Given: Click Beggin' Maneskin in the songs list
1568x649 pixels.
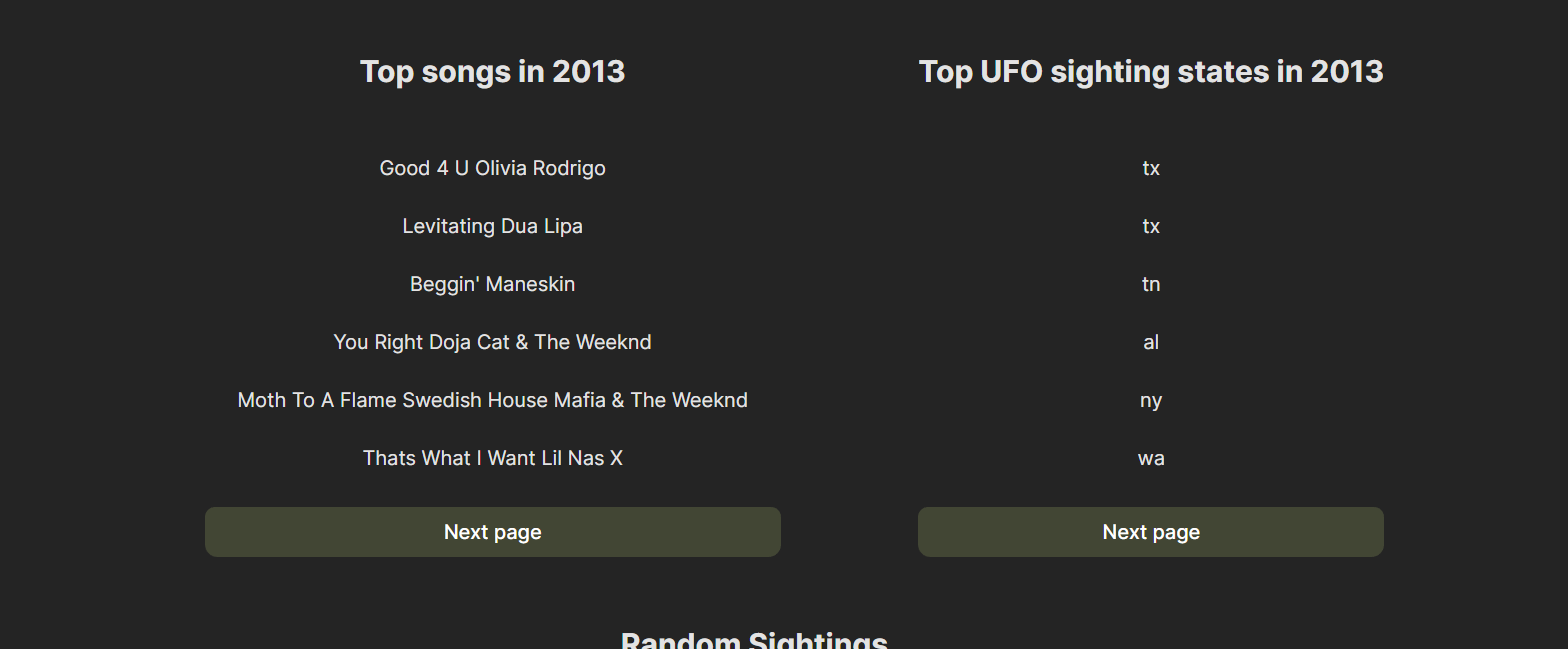Looking at the screenshot, I should [x=492, y=284].
